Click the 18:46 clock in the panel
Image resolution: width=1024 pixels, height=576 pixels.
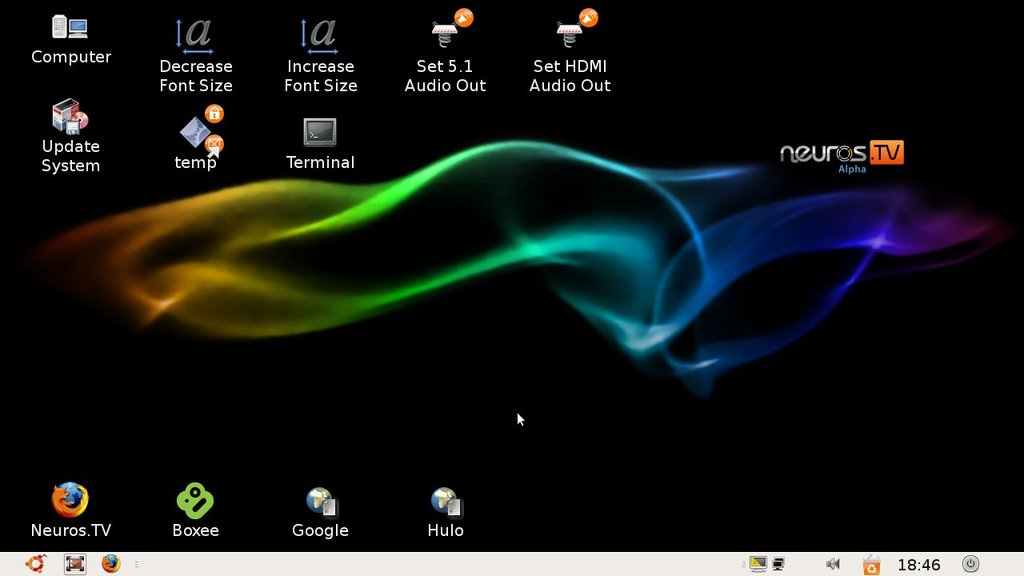918,565
